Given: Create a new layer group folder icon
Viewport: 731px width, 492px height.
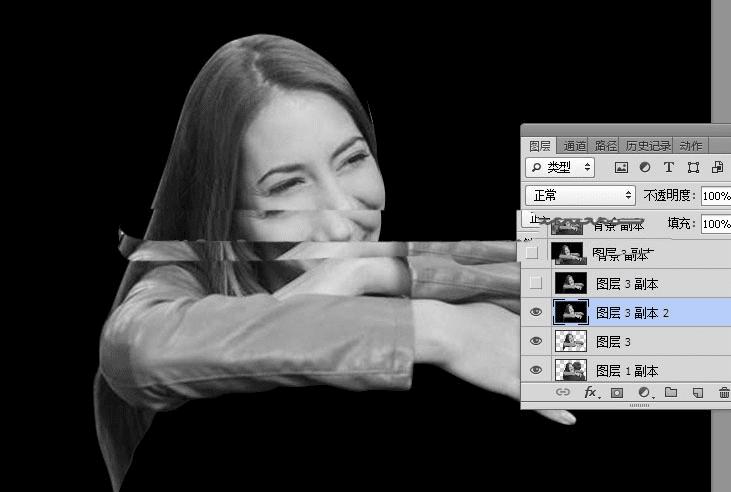Looking at the screenshot, I should (x=671, y=392).
